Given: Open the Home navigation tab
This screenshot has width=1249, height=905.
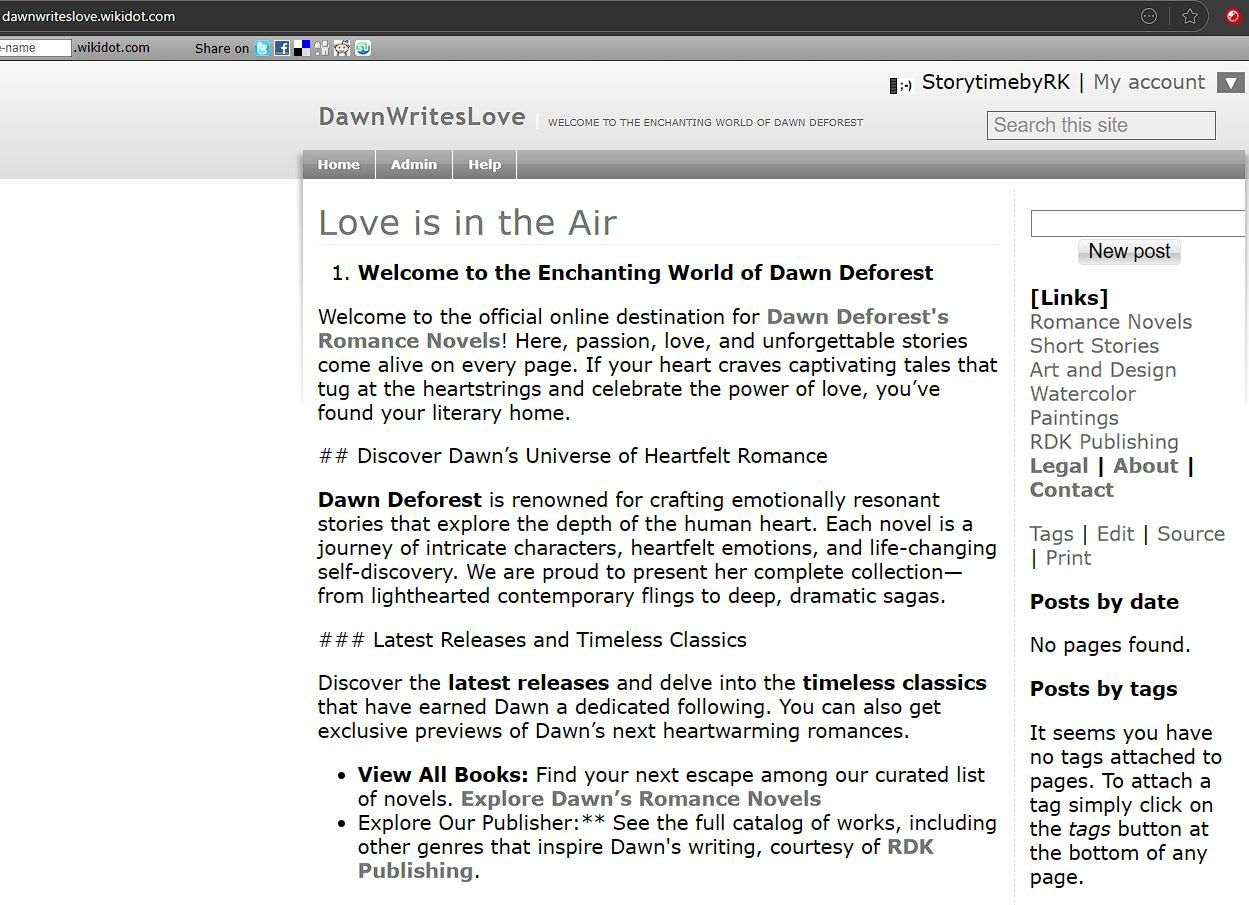Looking at the screenshot, I should [338, 165].
